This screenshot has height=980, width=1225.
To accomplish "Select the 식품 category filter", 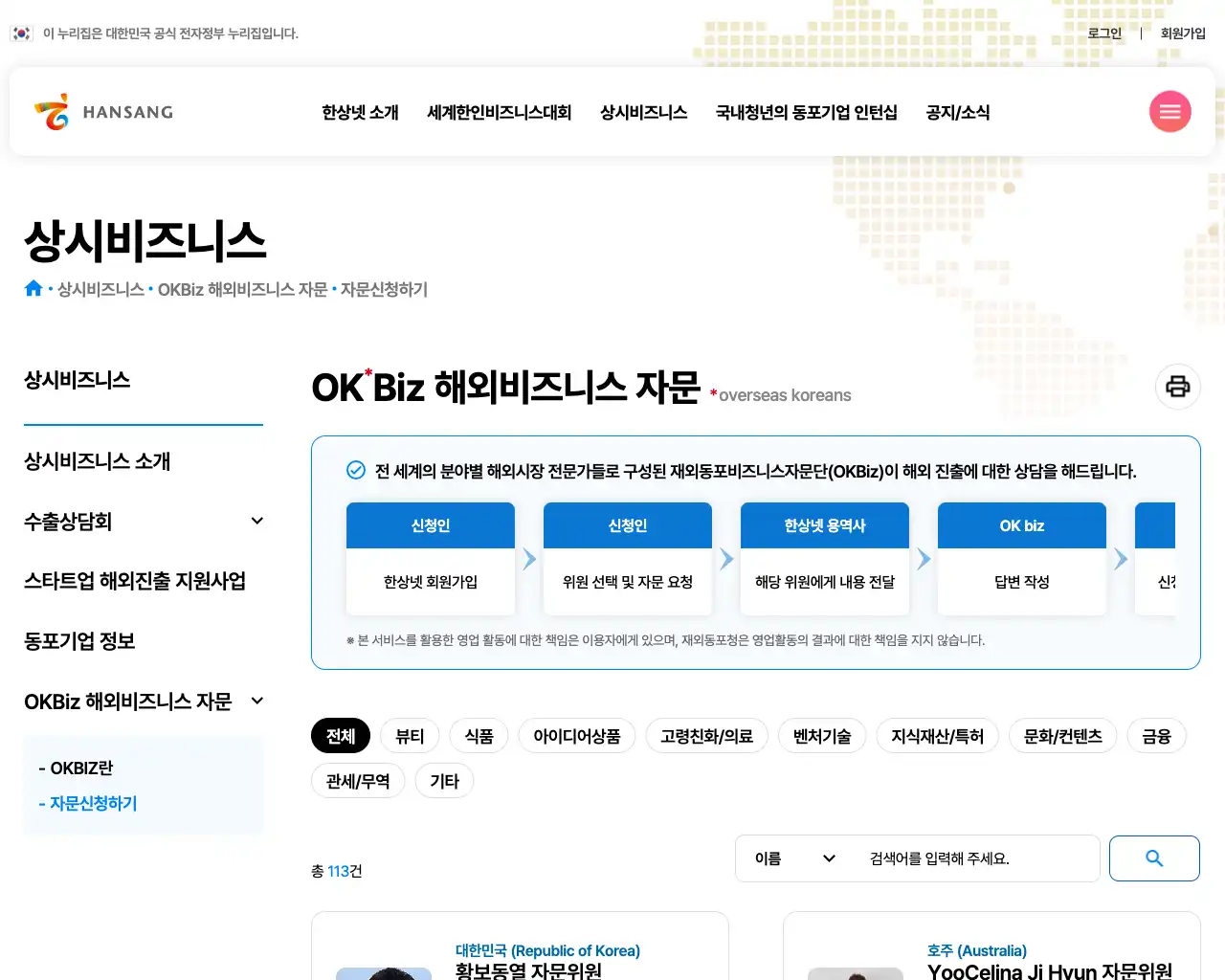I will (x=479, y=736).
